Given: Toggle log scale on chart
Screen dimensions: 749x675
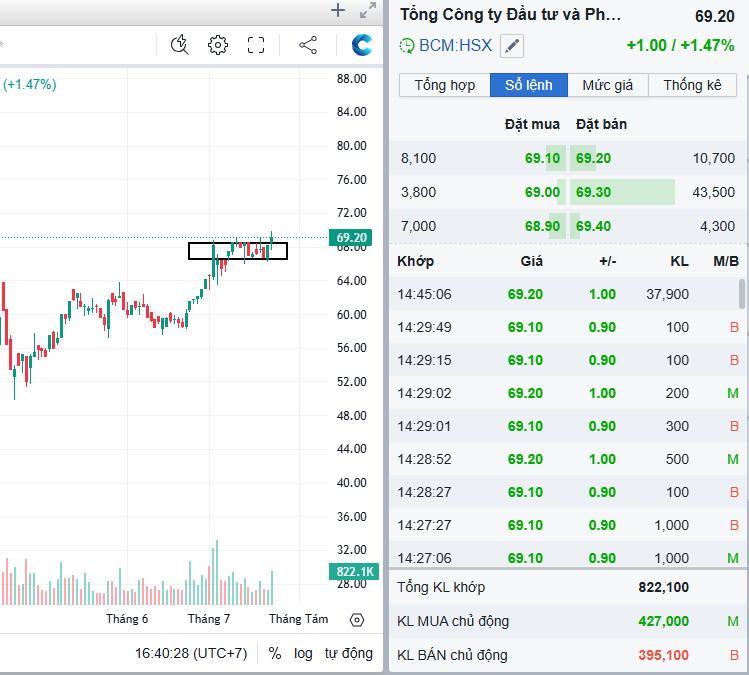Looking at the screenshot, I should click(x=303, y=653).
